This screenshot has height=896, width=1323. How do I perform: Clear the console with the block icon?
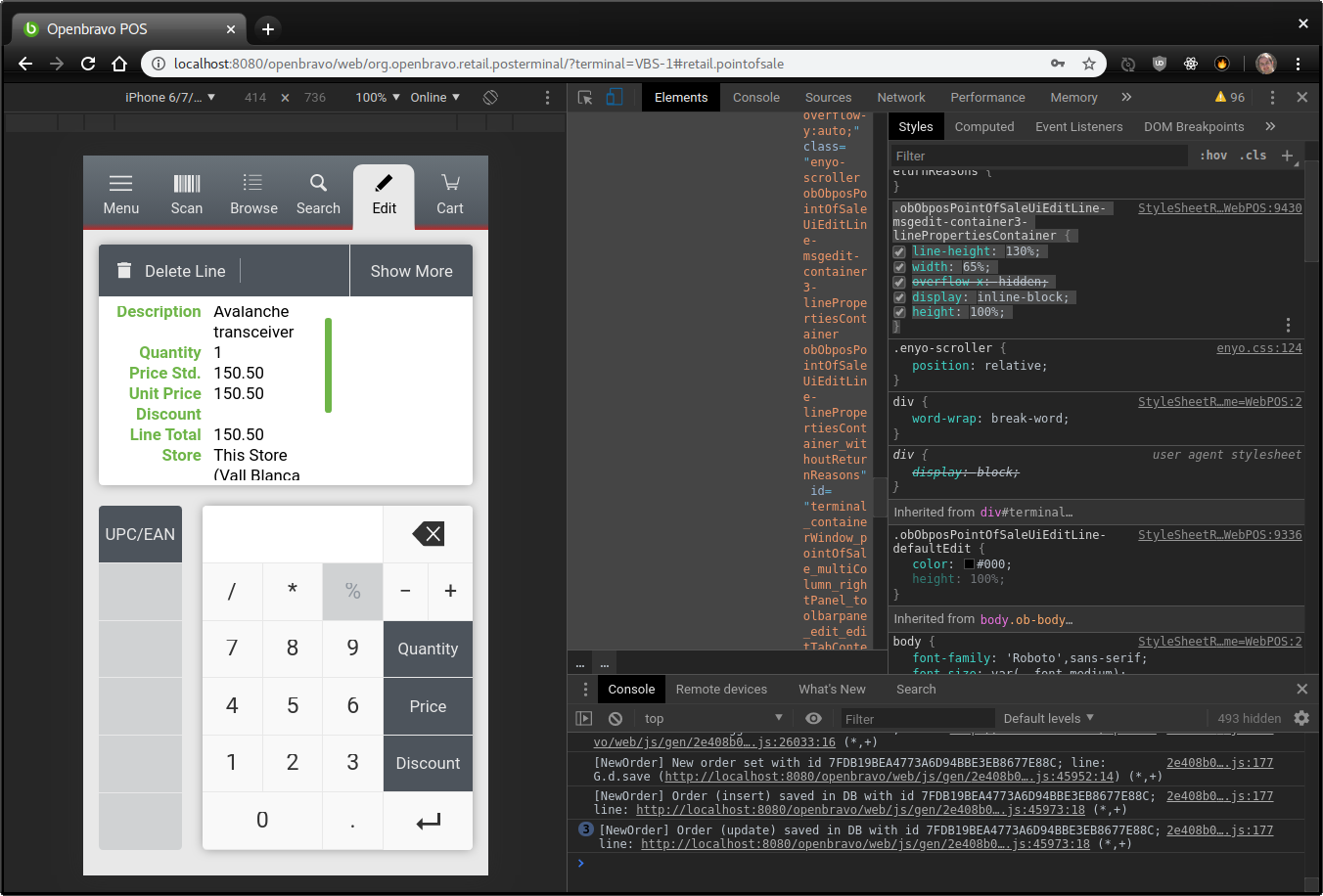pyautogui.click(x=616, y=718)
